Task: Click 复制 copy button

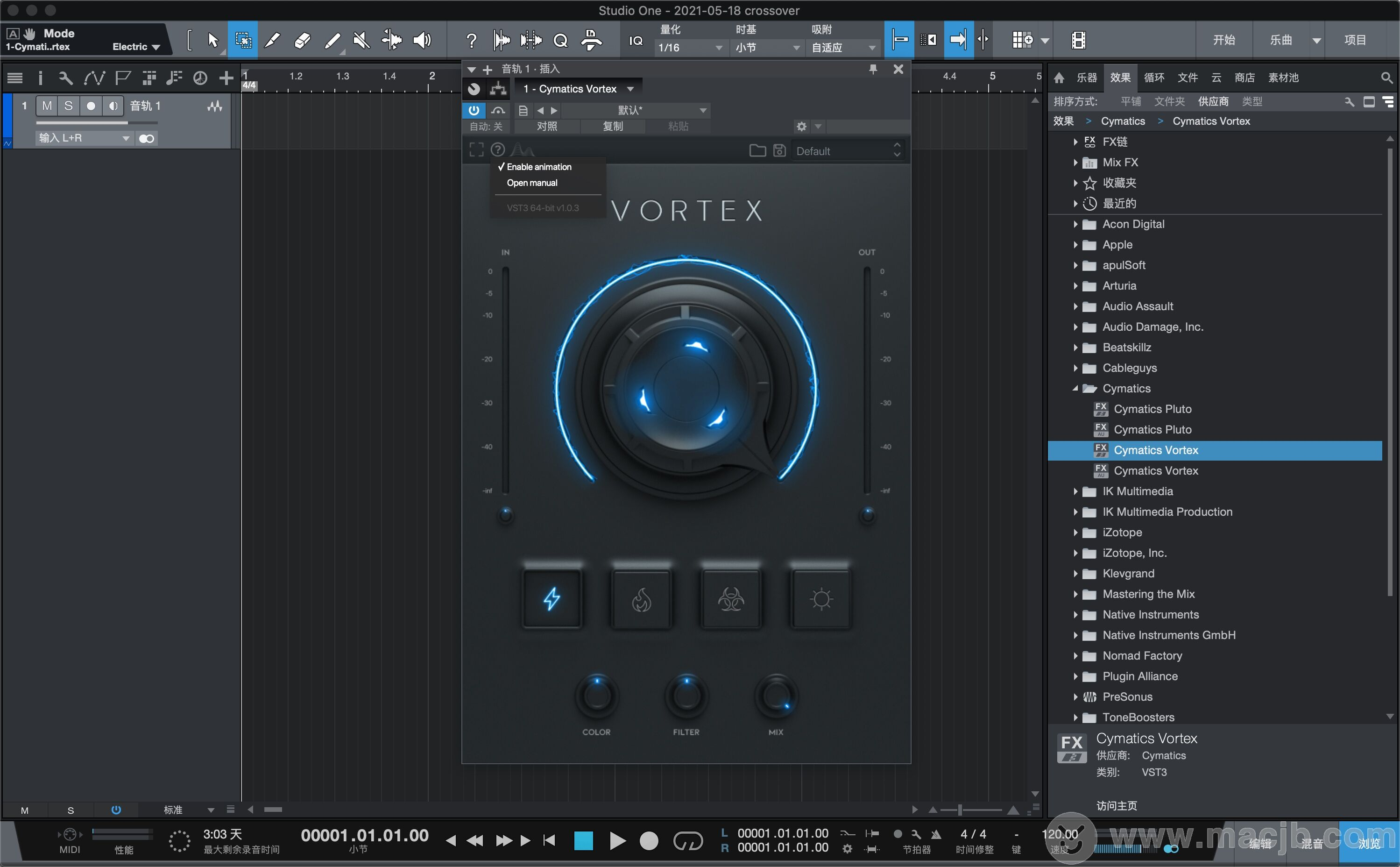Action: point(613,126)
